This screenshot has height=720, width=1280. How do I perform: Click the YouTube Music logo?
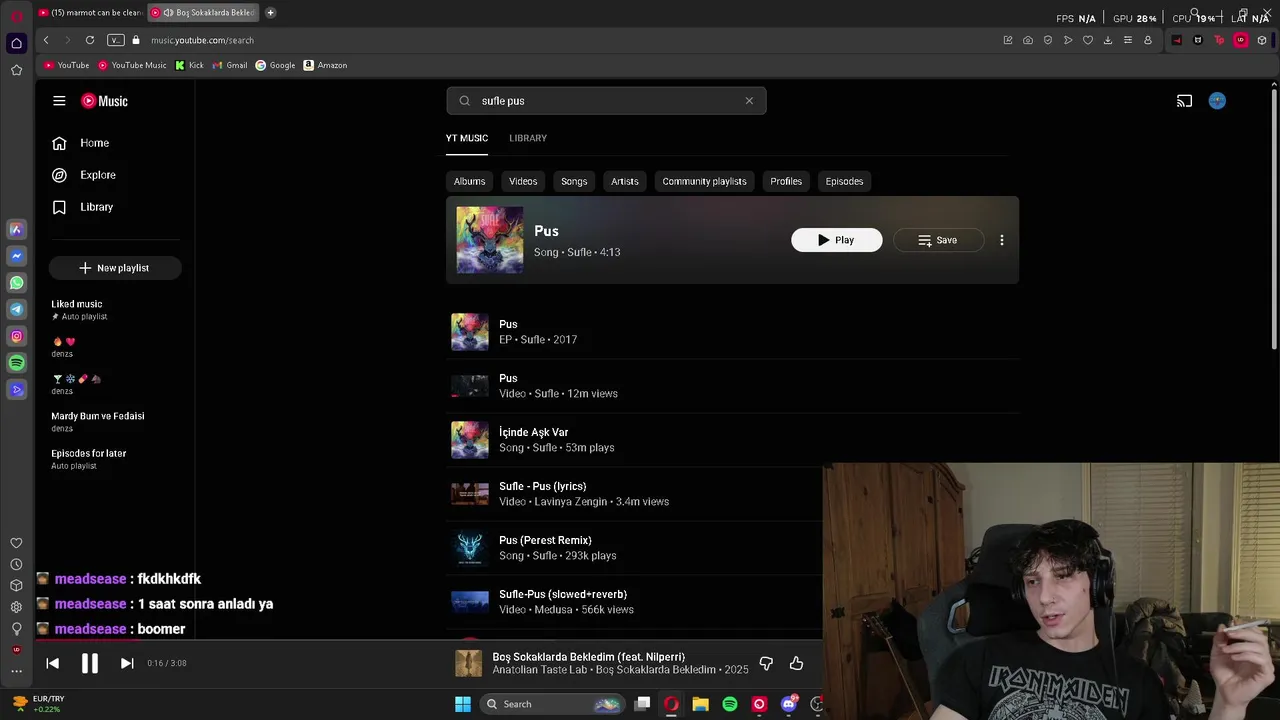point(104,101)
